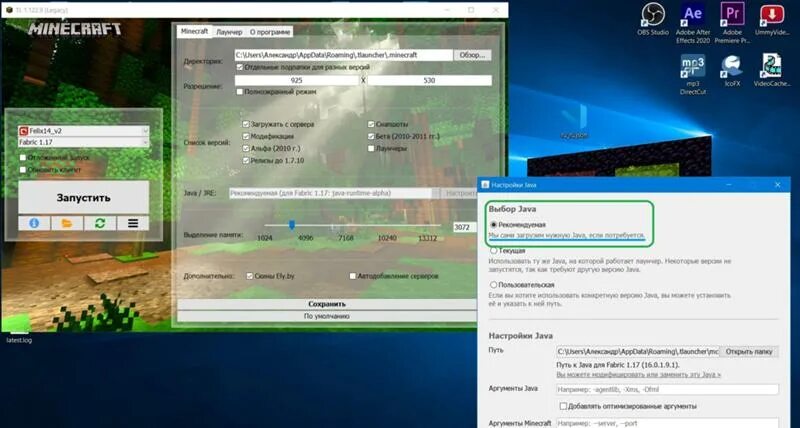Click the directory path input field
Image resolution: width=800 pixels, height=428 pixels.
tap(343, 55)
